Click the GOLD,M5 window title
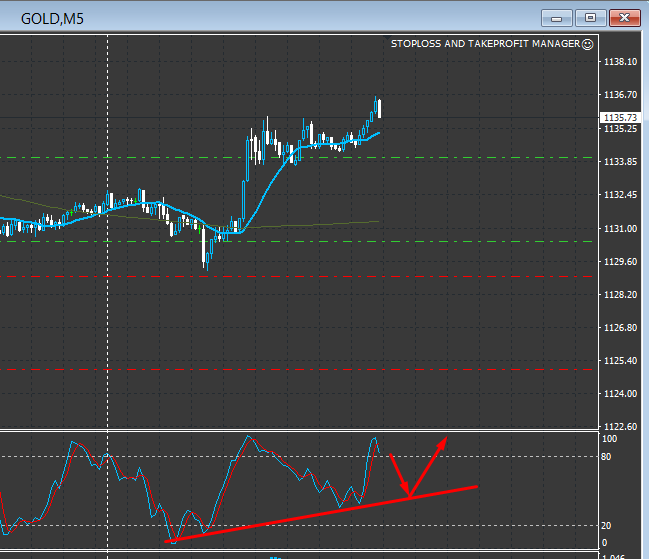This screenshot has width=649, height=559. pos(52,19)
